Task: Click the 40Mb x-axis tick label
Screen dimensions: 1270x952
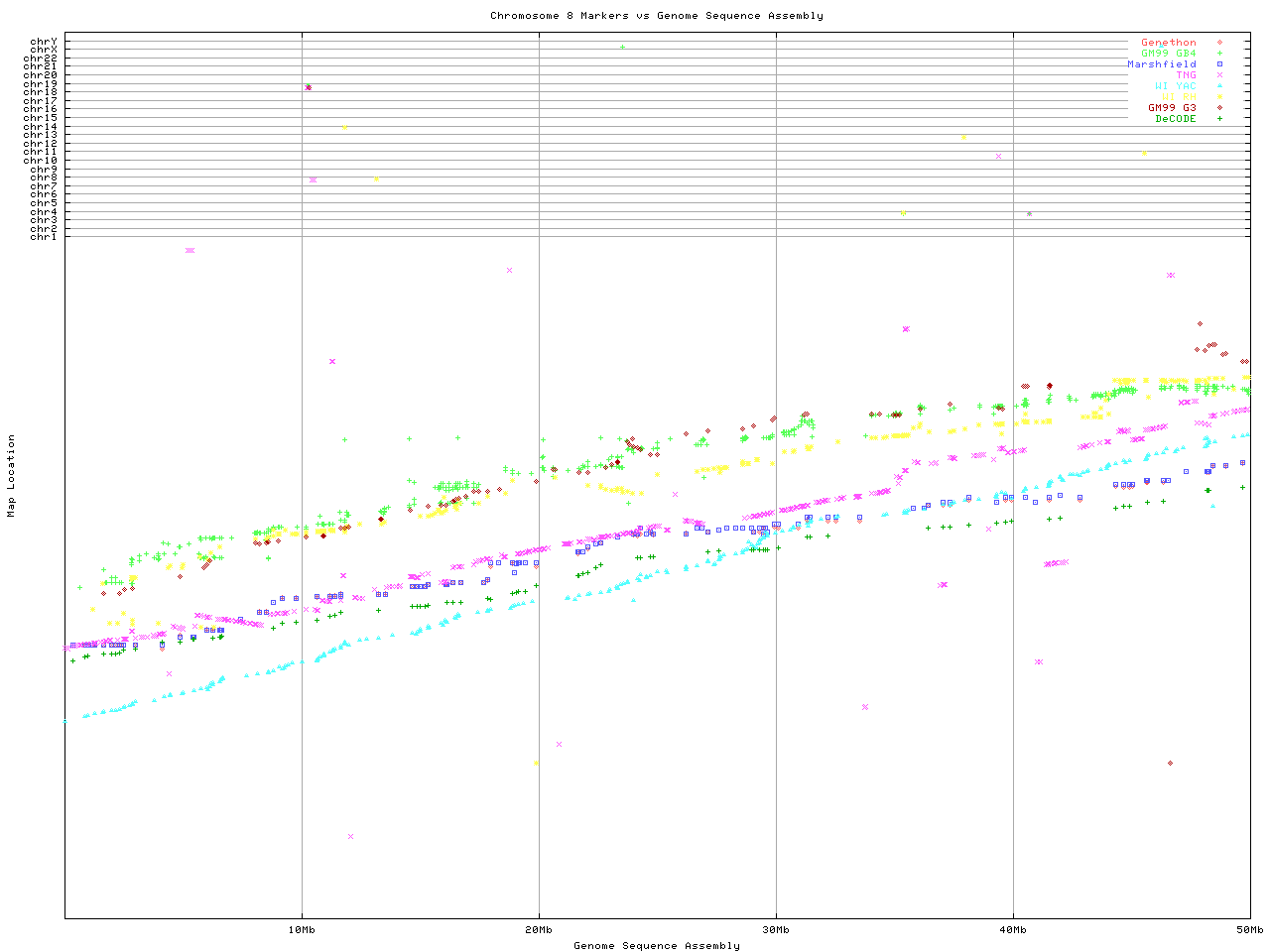Action: [1013, 930]
